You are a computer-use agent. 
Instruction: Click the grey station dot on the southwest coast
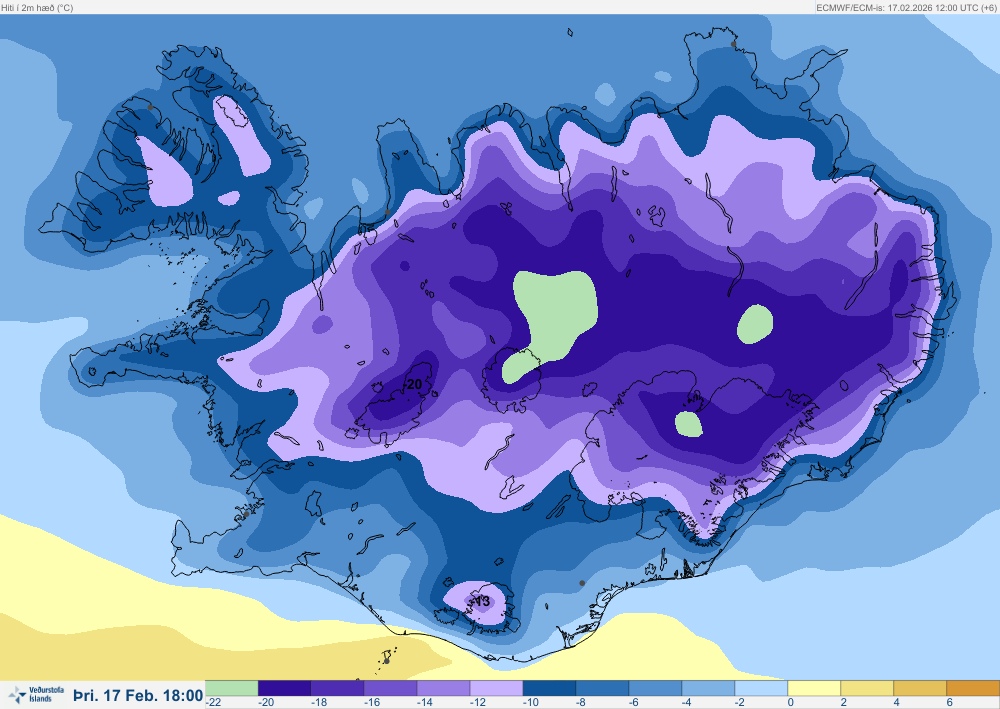pyautogui.click(x=246, y=514)
